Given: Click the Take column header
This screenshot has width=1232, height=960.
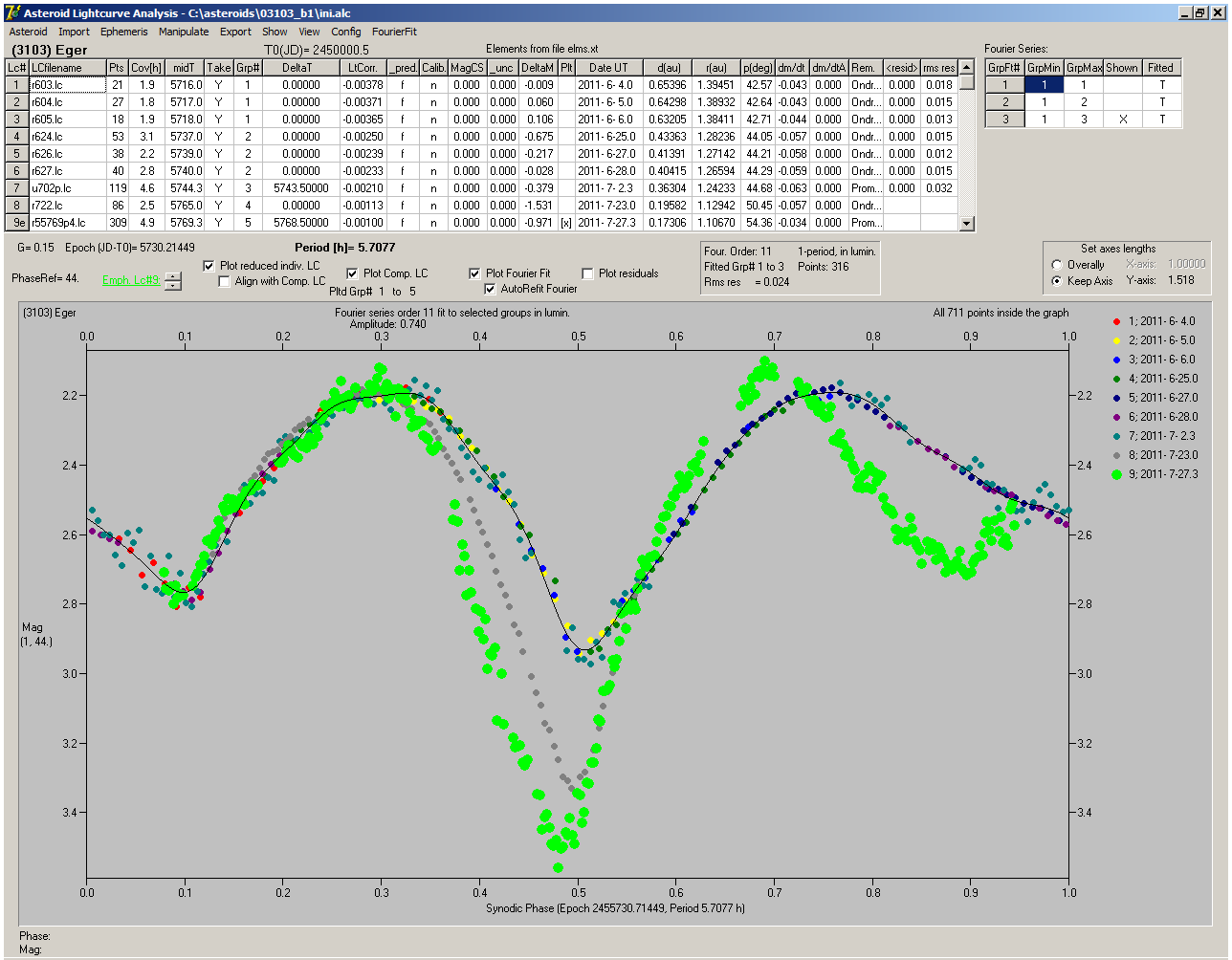Looking at the screenshot, I should [x=218, y=68].
